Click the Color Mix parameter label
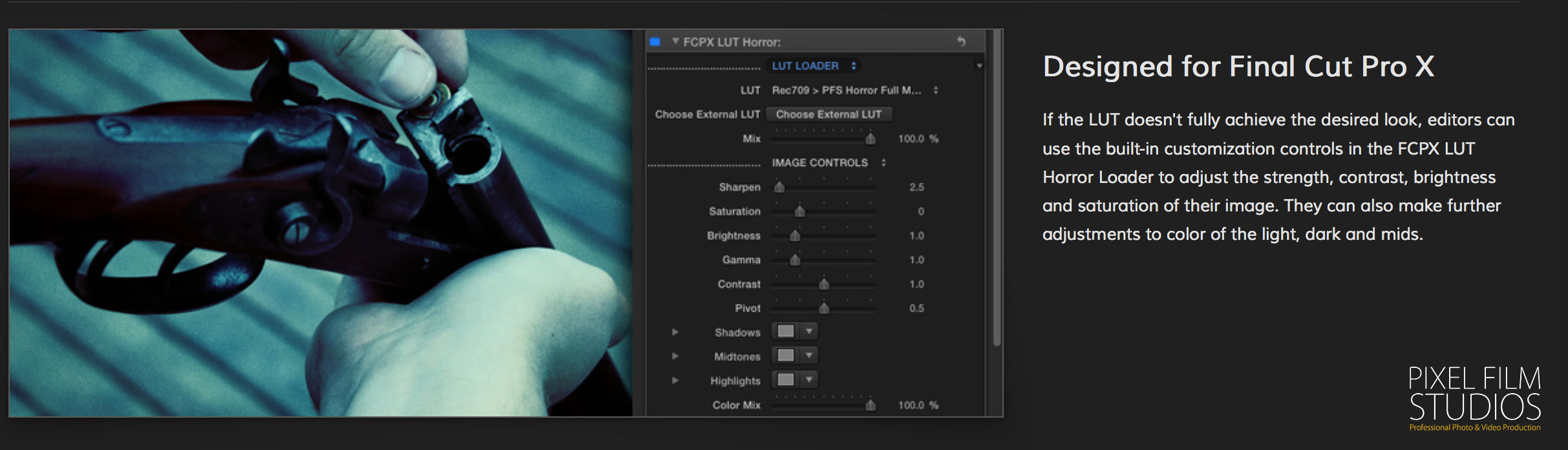The width and height of the screenshot is (1568, 450). coord(736,405)
